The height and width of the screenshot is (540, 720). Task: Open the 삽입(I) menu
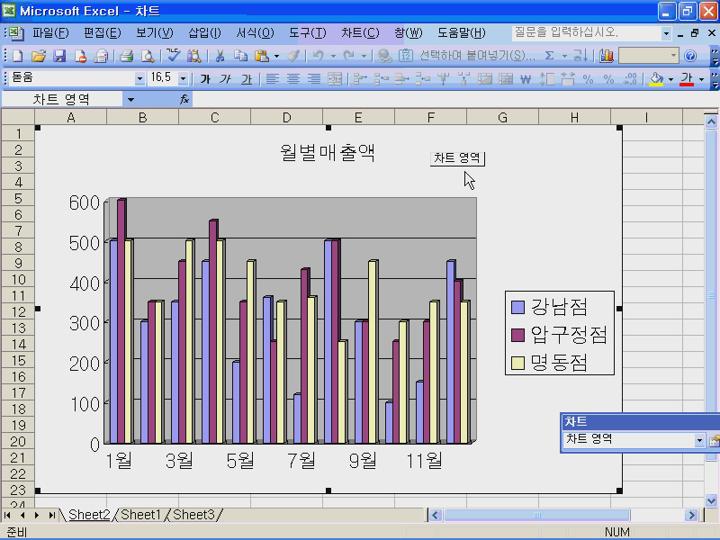(x=205, y=33)
